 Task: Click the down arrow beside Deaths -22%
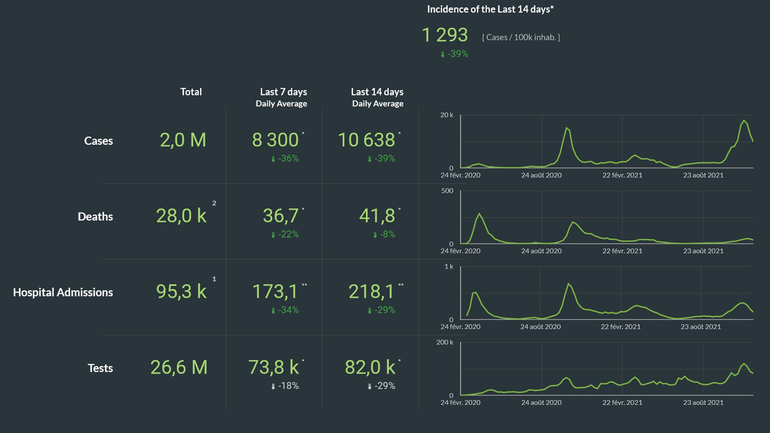pos(273,235)
